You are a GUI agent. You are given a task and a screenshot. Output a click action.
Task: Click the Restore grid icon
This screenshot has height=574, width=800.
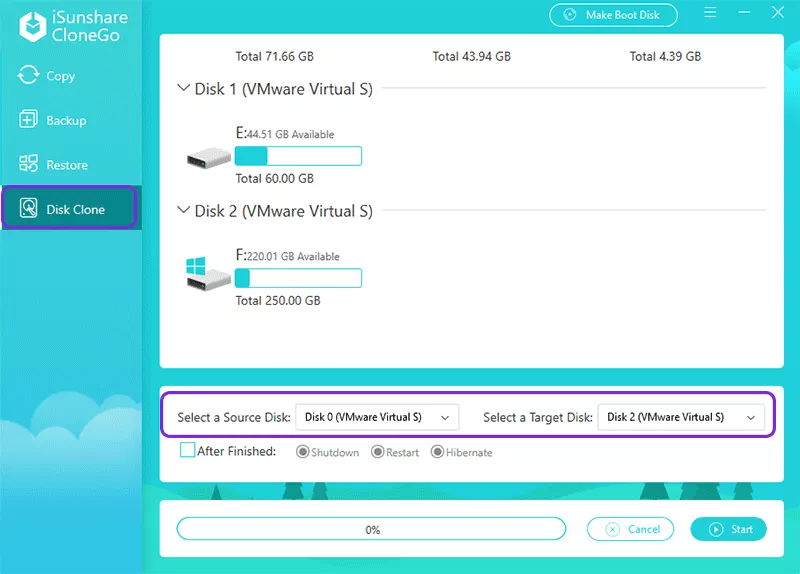[x=28, y=164]
